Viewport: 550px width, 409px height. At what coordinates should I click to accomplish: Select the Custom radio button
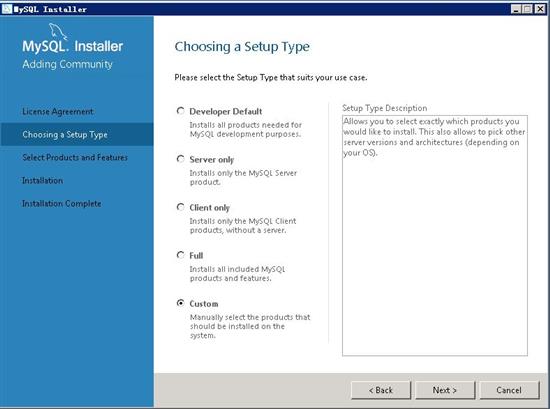pyautogui.click(x=180, y=303)
